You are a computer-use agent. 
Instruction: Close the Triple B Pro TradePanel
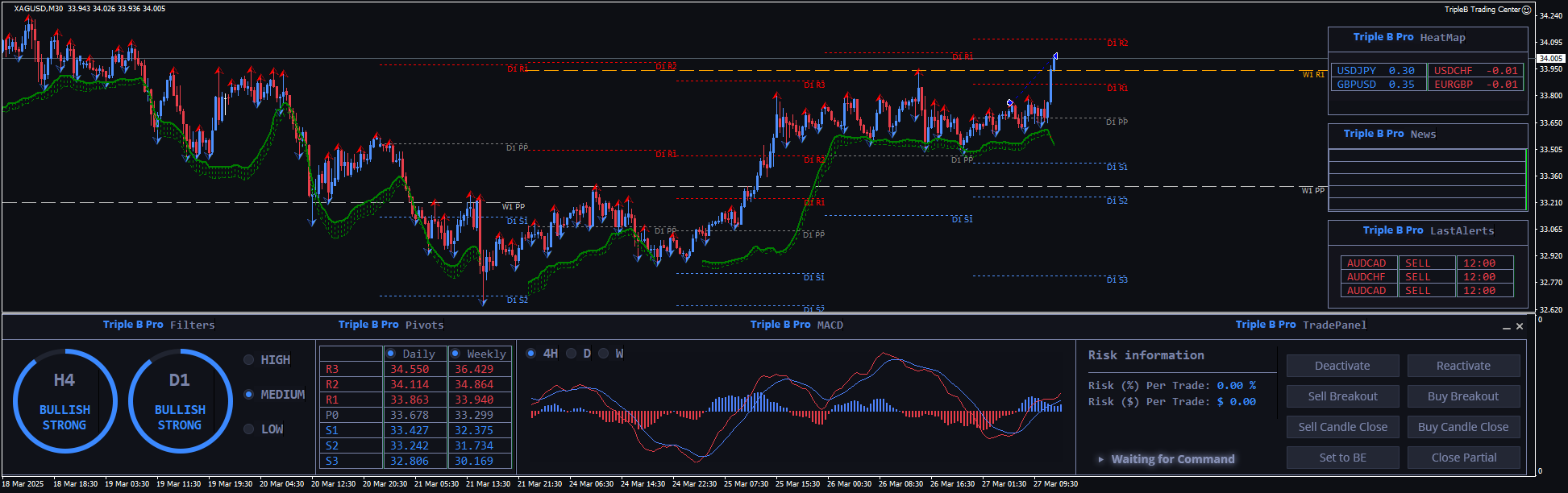point(1520,326)
